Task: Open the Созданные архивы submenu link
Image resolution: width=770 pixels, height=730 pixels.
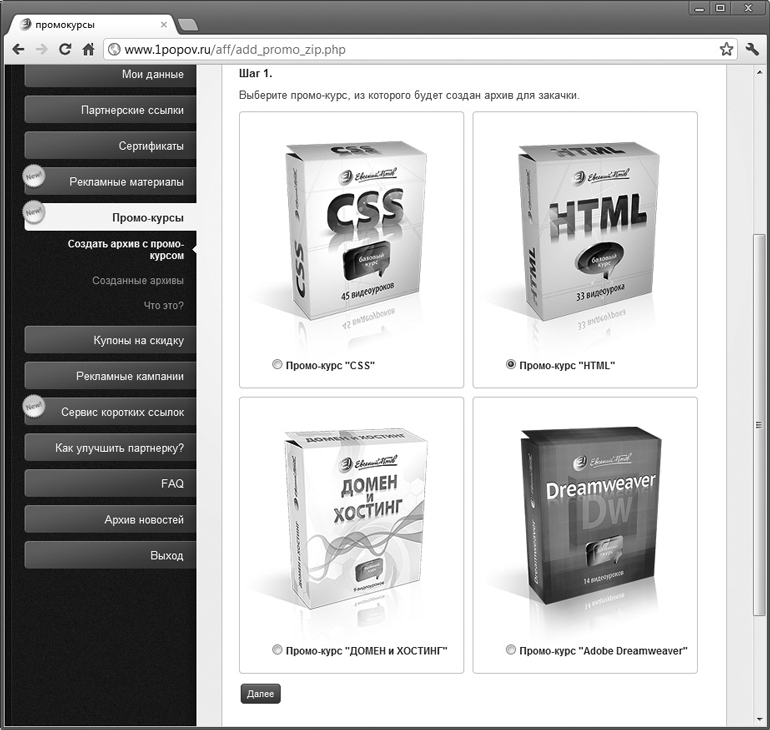Action: click(x=138, y=280)
